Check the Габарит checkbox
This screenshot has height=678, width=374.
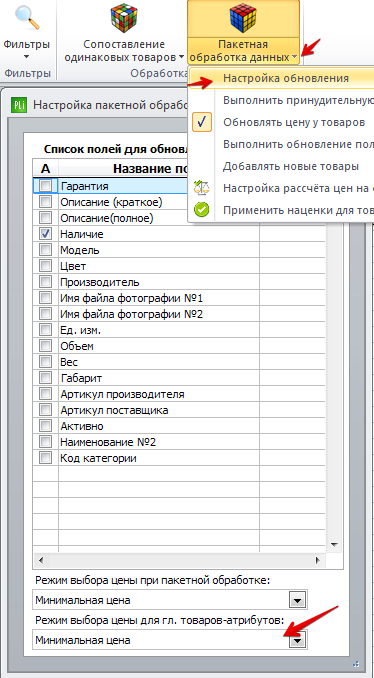pos(45,378)
